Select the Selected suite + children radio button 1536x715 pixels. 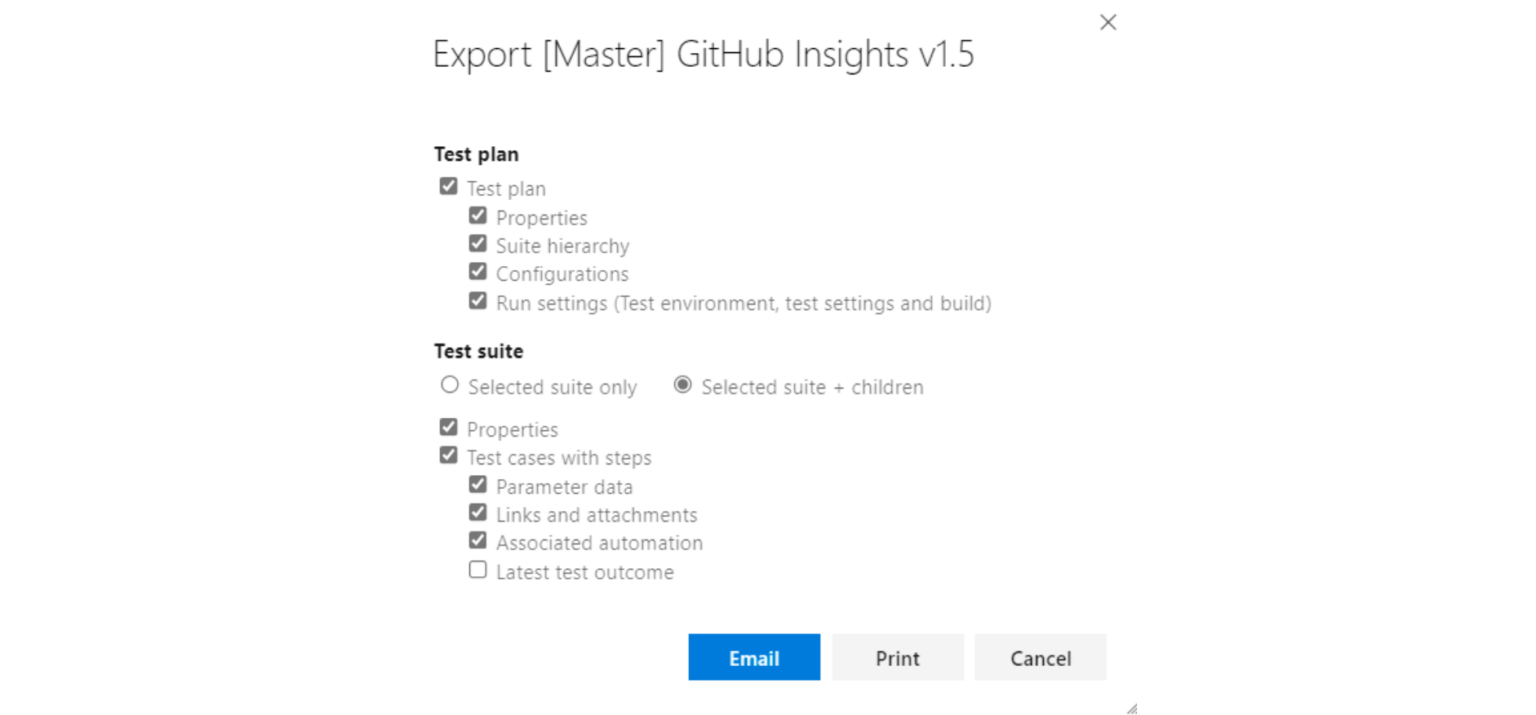click(684, 386)
